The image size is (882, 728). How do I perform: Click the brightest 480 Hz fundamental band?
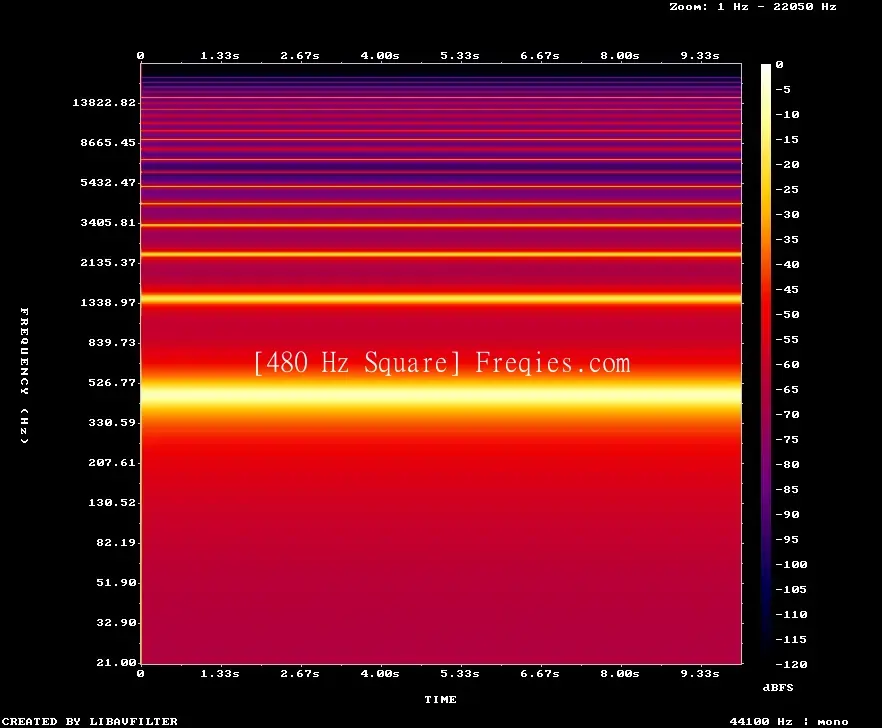pos(441,393)
